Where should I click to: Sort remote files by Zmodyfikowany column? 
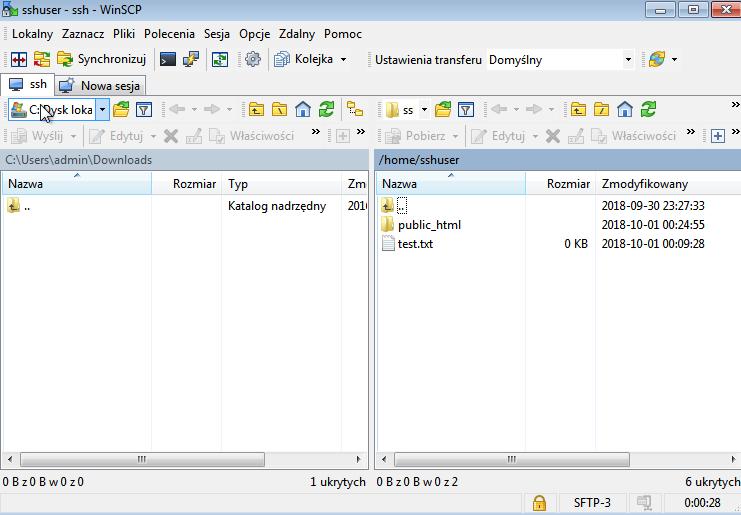coord(668,184)
